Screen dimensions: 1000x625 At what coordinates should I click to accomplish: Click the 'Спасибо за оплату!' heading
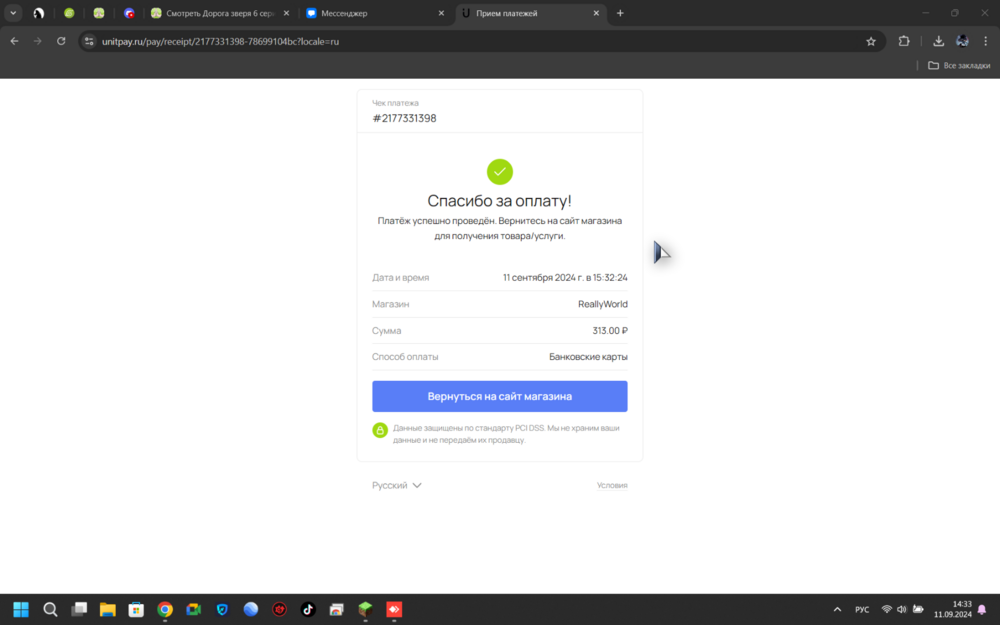pyautogui.click(x=499, y=201)
